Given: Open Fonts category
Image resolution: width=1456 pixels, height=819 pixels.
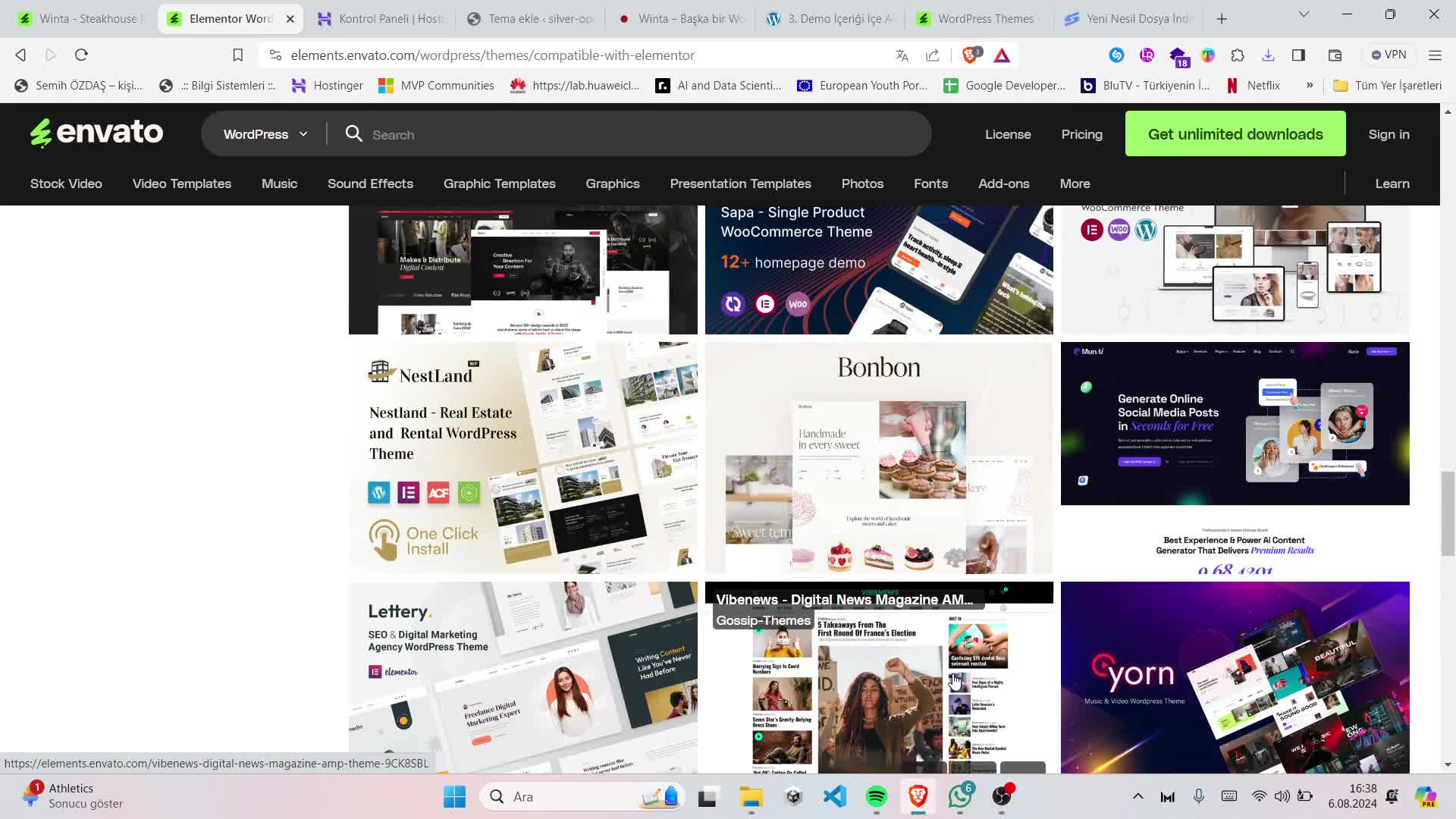Looking at the screenshot, I should pos(930,184).
